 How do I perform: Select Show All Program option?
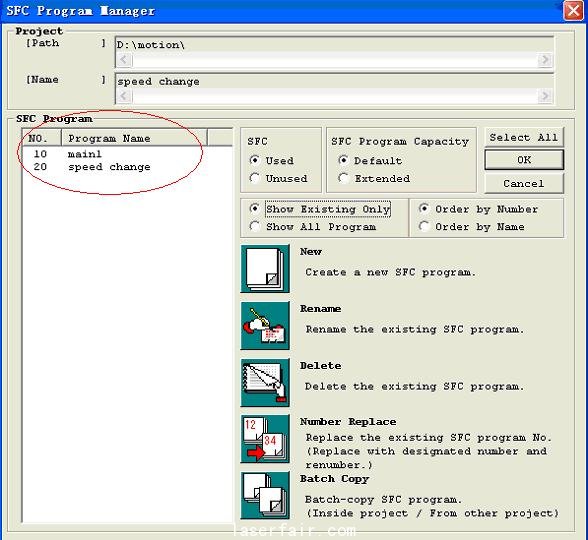pyautogui.click(x=255, y=226)
